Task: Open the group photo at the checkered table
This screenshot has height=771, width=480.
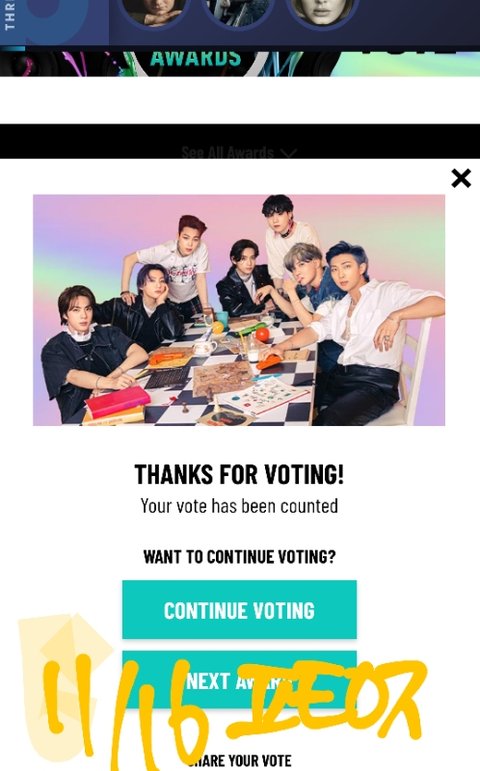Action: point(239,310)
